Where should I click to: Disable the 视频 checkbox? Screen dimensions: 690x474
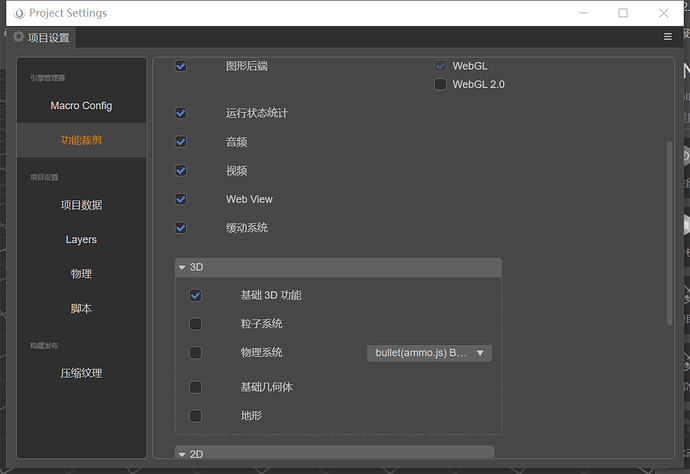tap(180, 170)
